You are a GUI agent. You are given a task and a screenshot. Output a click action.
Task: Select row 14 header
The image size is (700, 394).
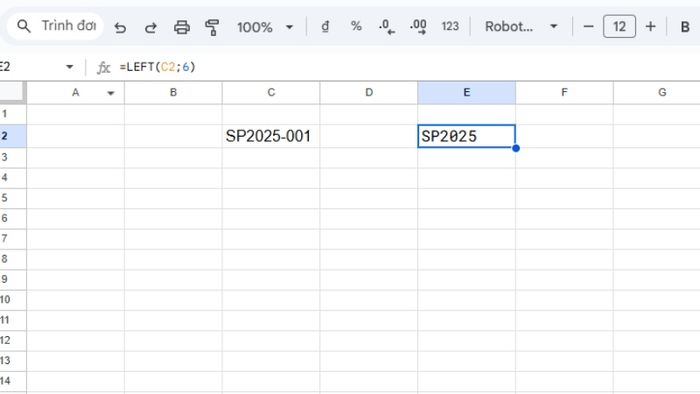[x=13, y=381]
